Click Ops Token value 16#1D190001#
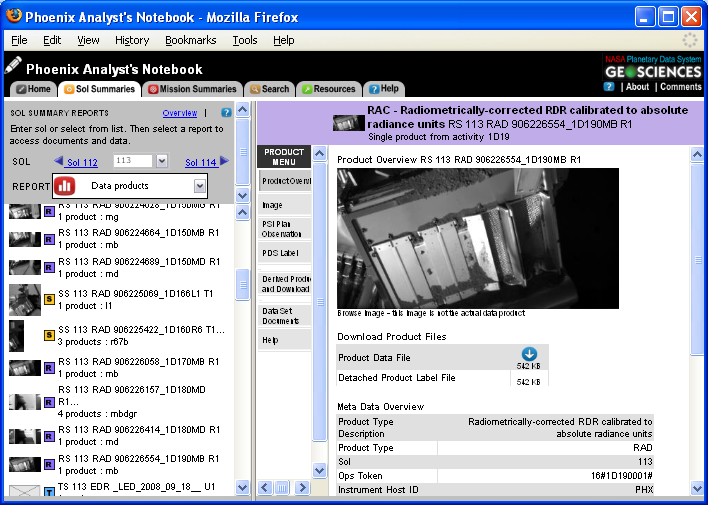Viewport: 708px width, 505px height. [x=621, y=475]
